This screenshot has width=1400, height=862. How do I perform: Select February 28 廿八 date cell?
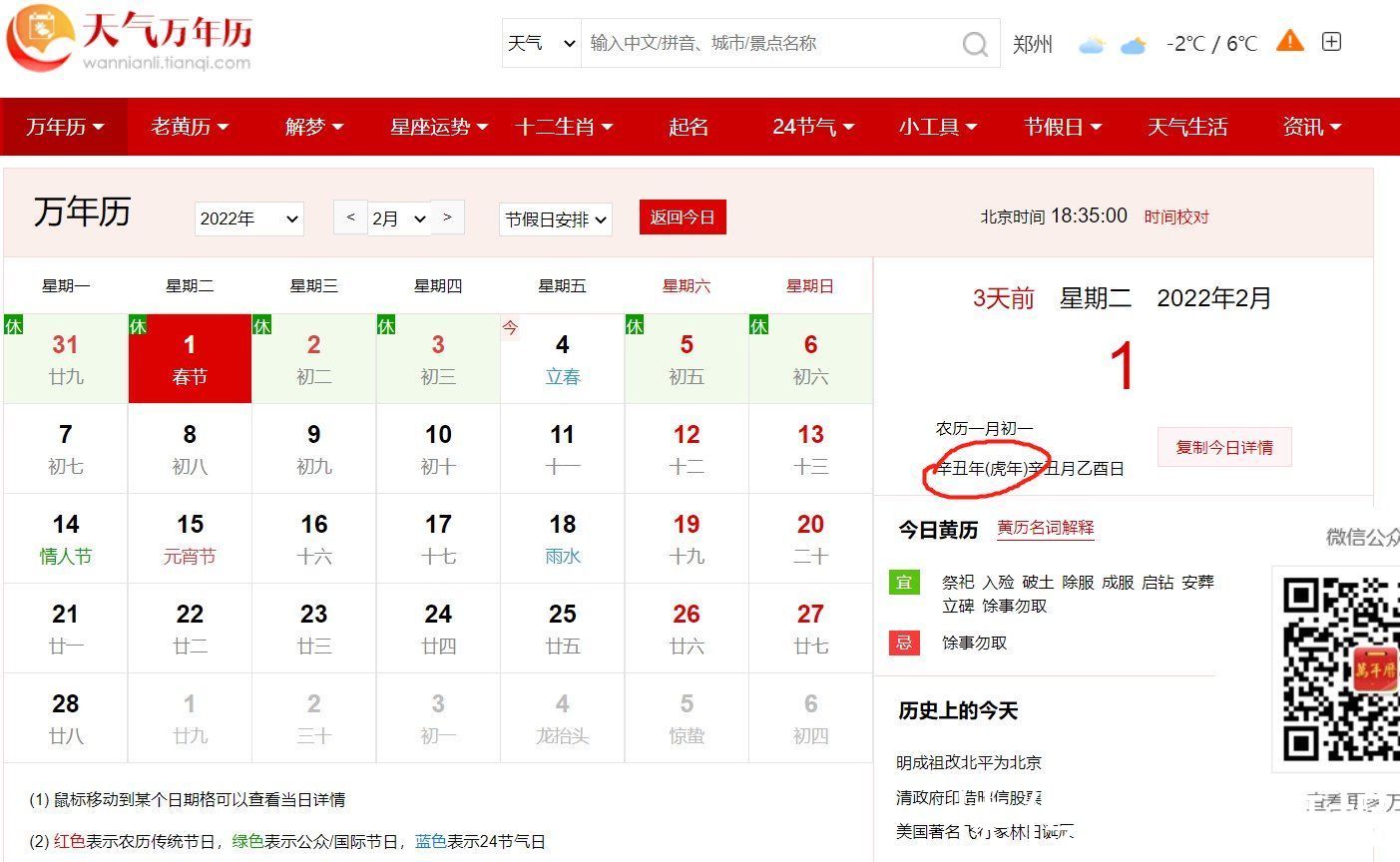(x=66, y=718)
